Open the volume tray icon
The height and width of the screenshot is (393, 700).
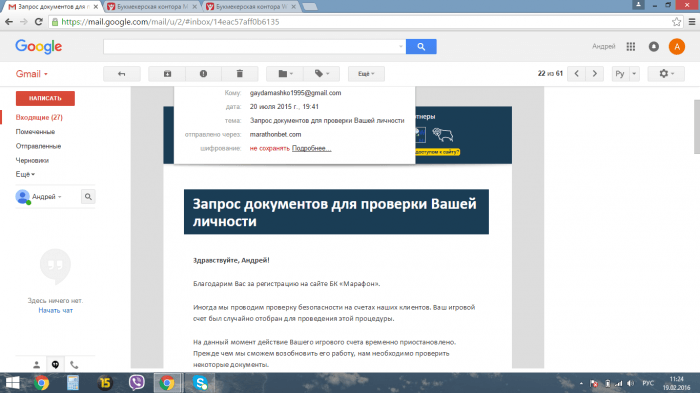pos(630,383)
